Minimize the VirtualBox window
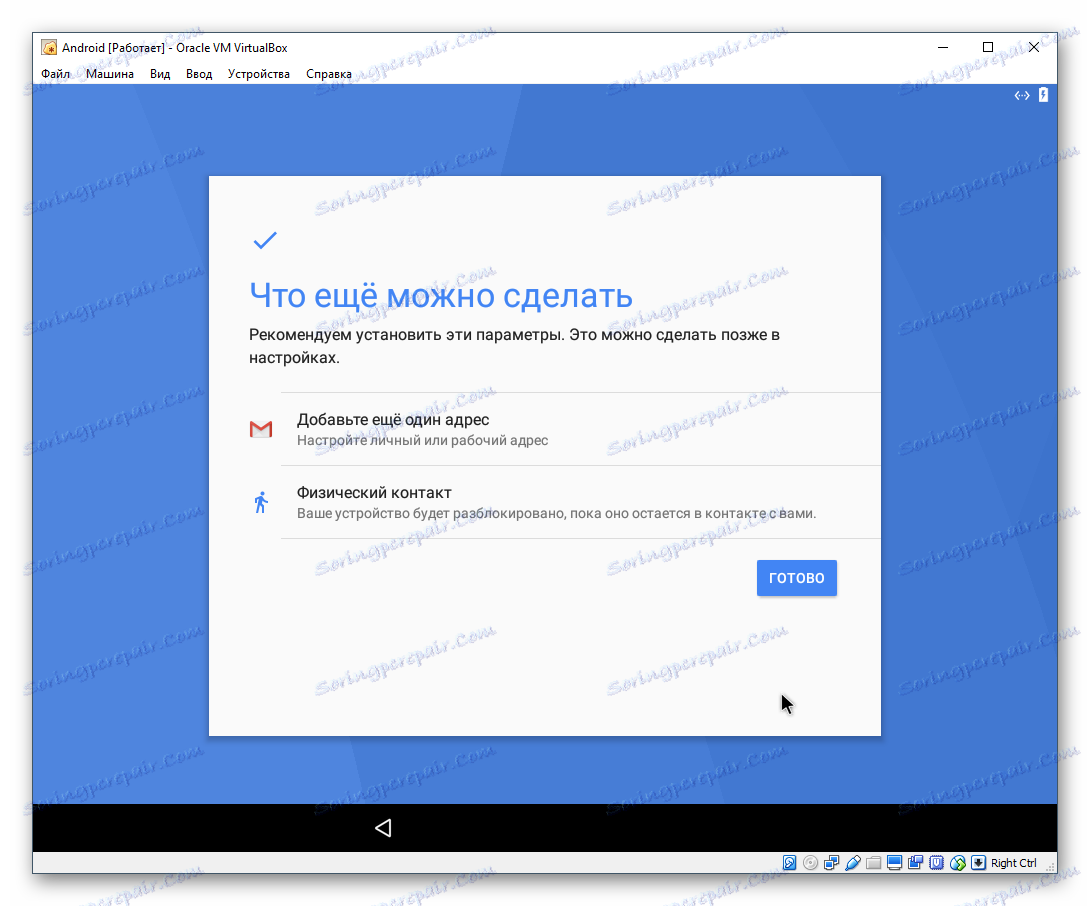The height and width of the screenshot is (906, 1090). click(943, 47)
